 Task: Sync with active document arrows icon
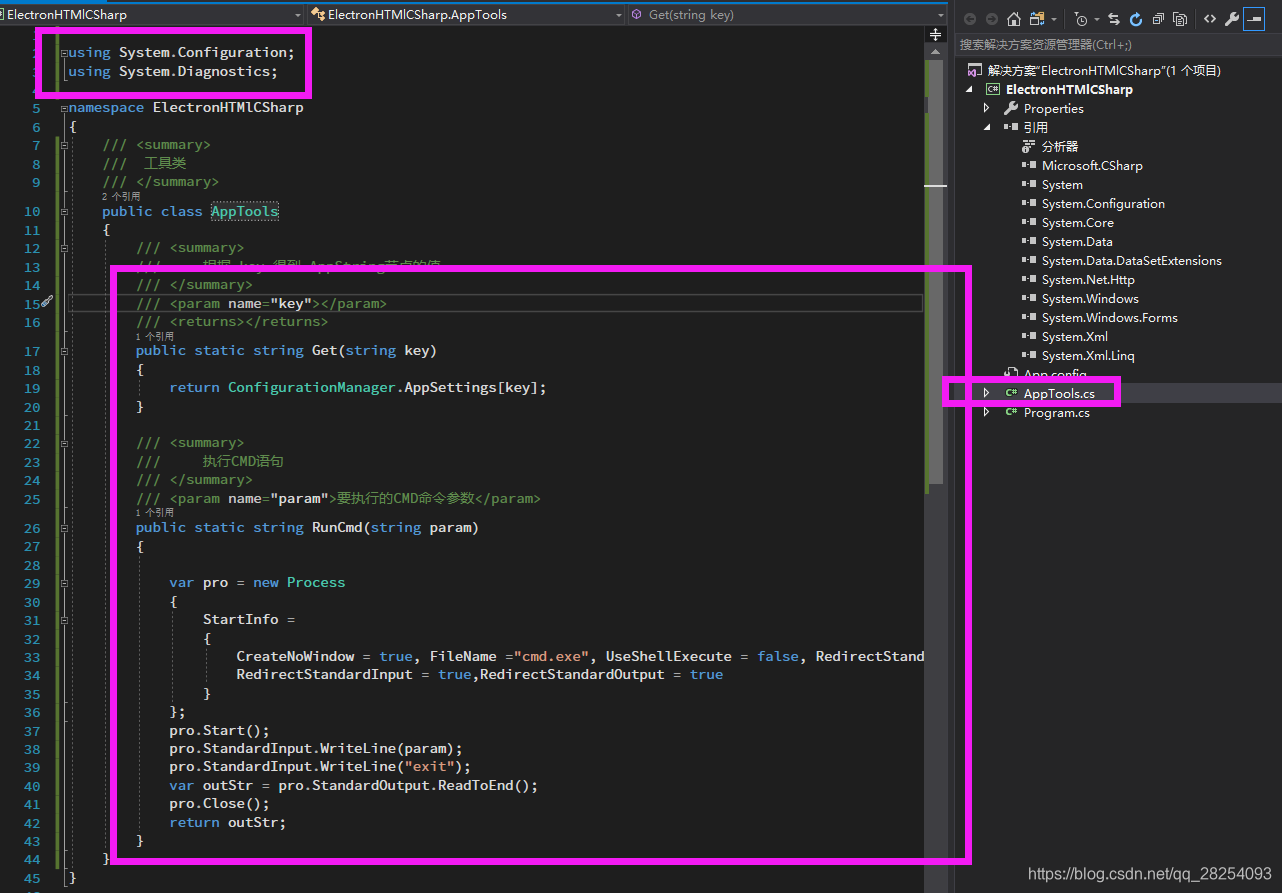coord(1114,19)
